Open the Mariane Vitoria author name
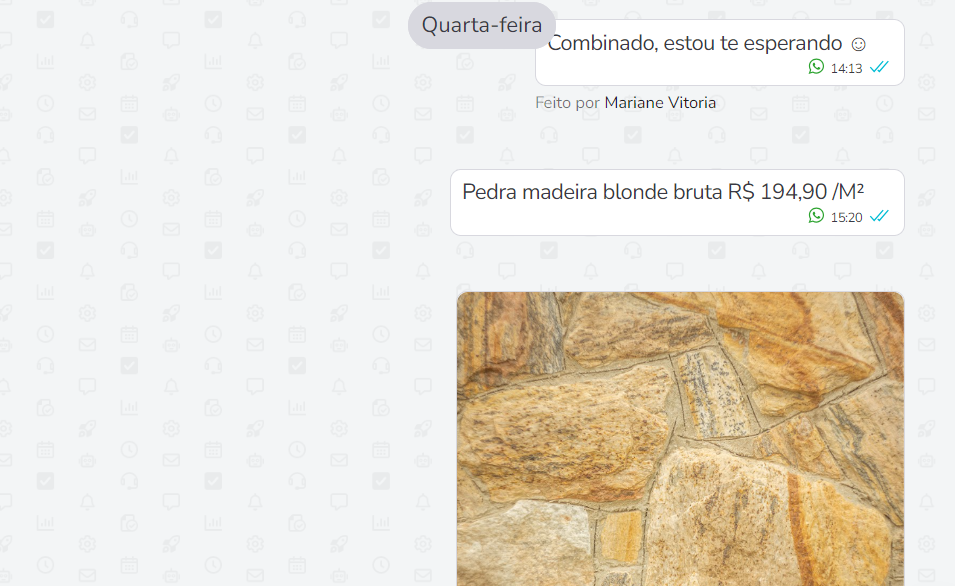This screenshot has height=586, width=955. (x=660, y=102)
